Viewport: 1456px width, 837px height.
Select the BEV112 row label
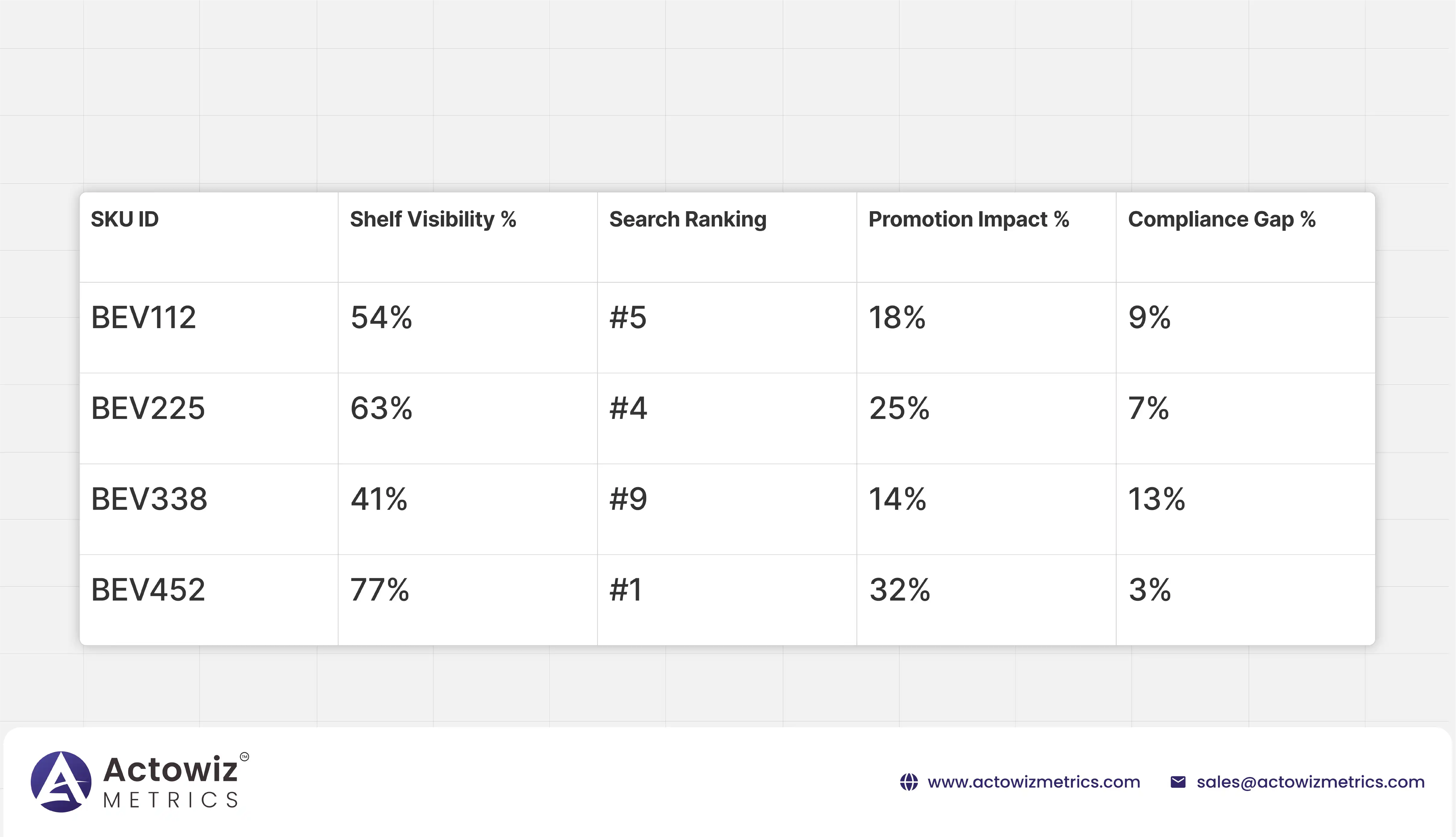point(144,317)
